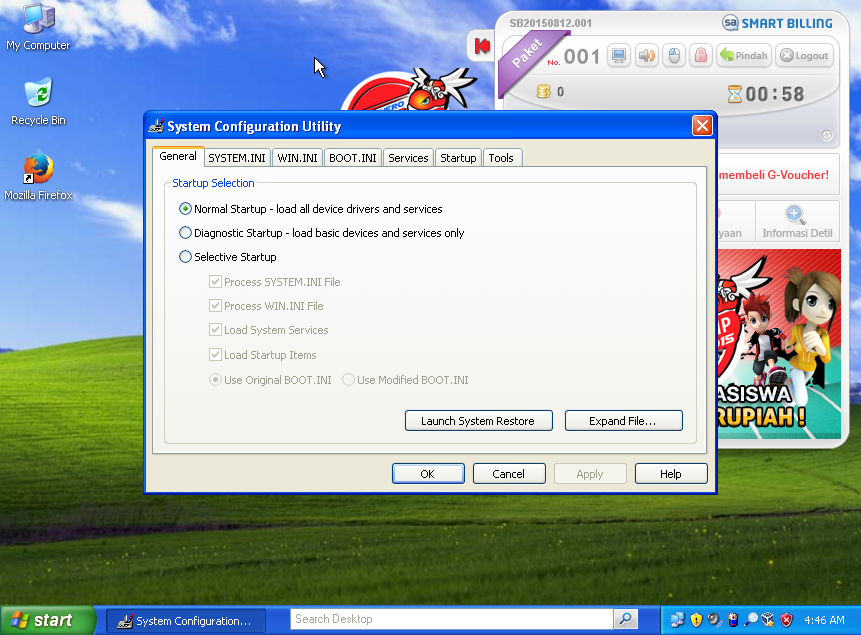
Task: Switch to the SYSTEM.INI tab
Action: click(237, 158)
